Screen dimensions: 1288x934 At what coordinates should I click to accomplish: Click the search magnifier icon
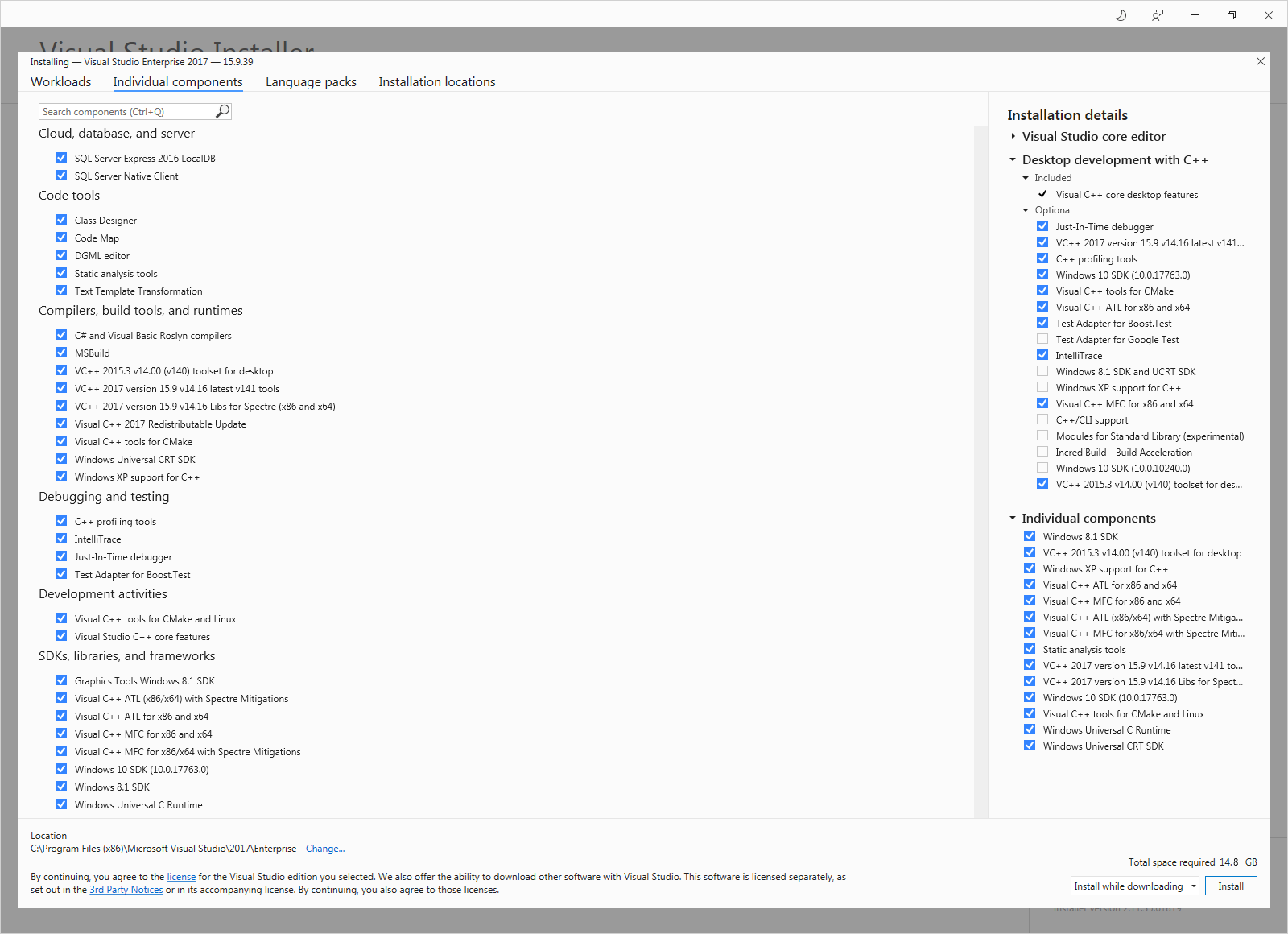[x=223, y=111]
